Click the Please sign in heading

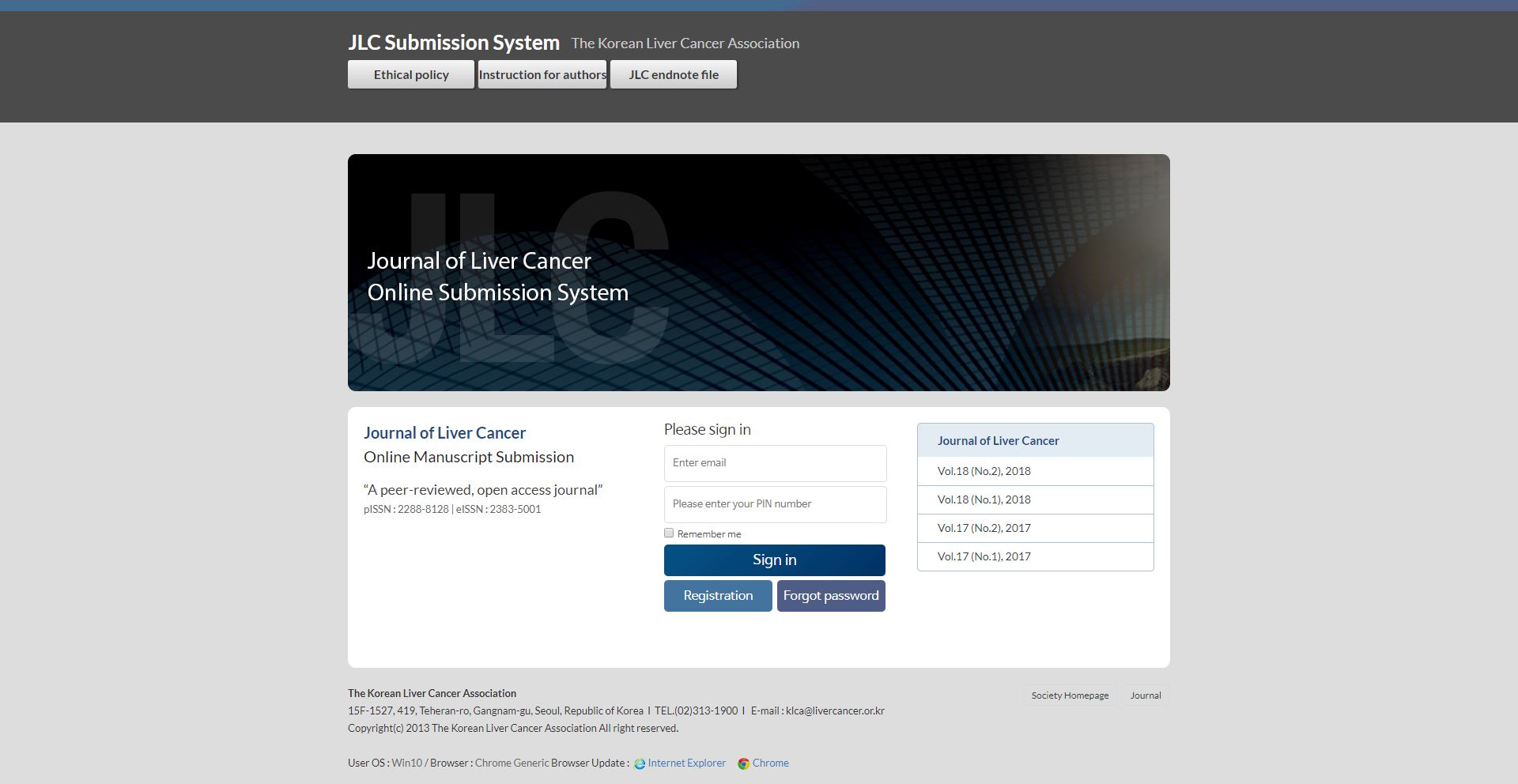click(708, 429)
